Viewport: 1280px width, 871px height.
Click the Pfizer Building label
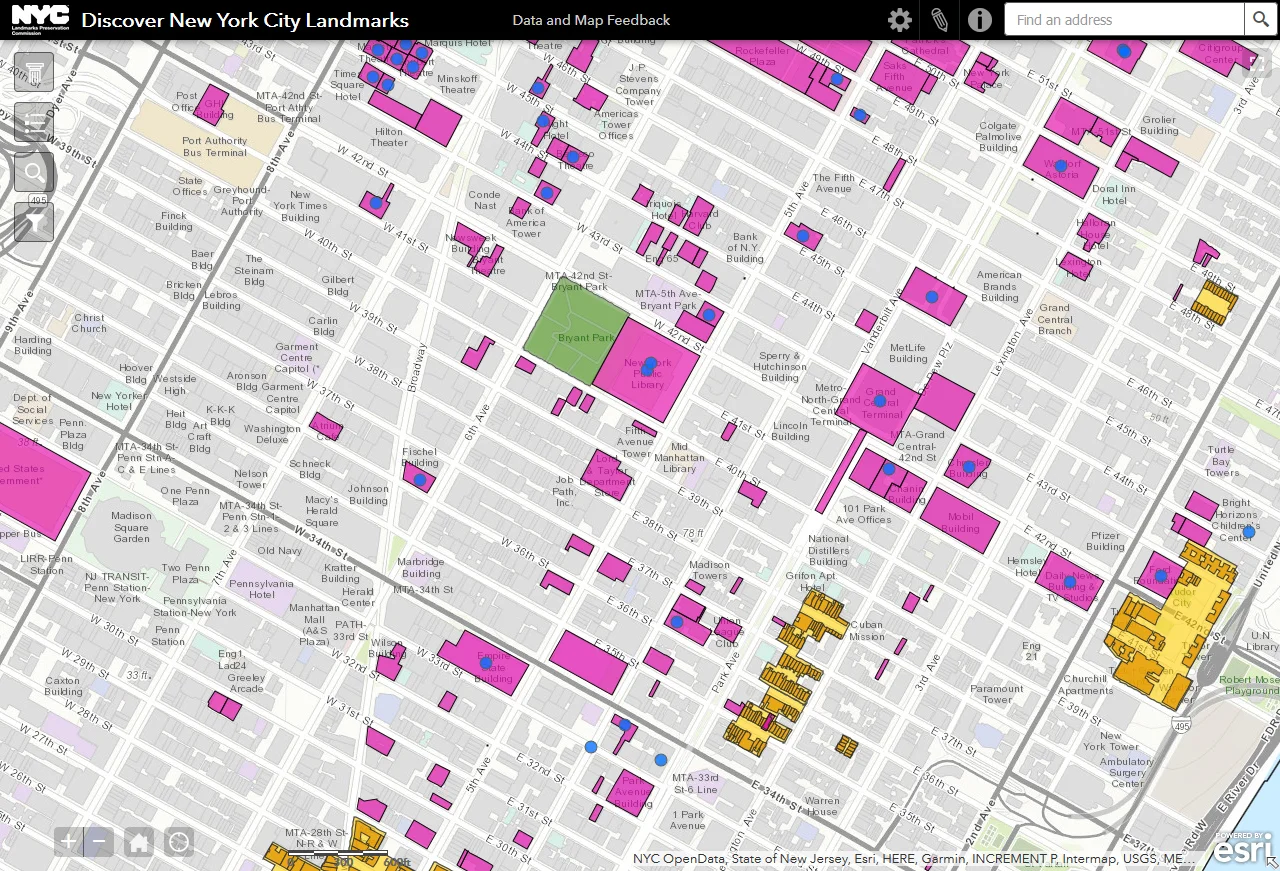pos(1105,541)
